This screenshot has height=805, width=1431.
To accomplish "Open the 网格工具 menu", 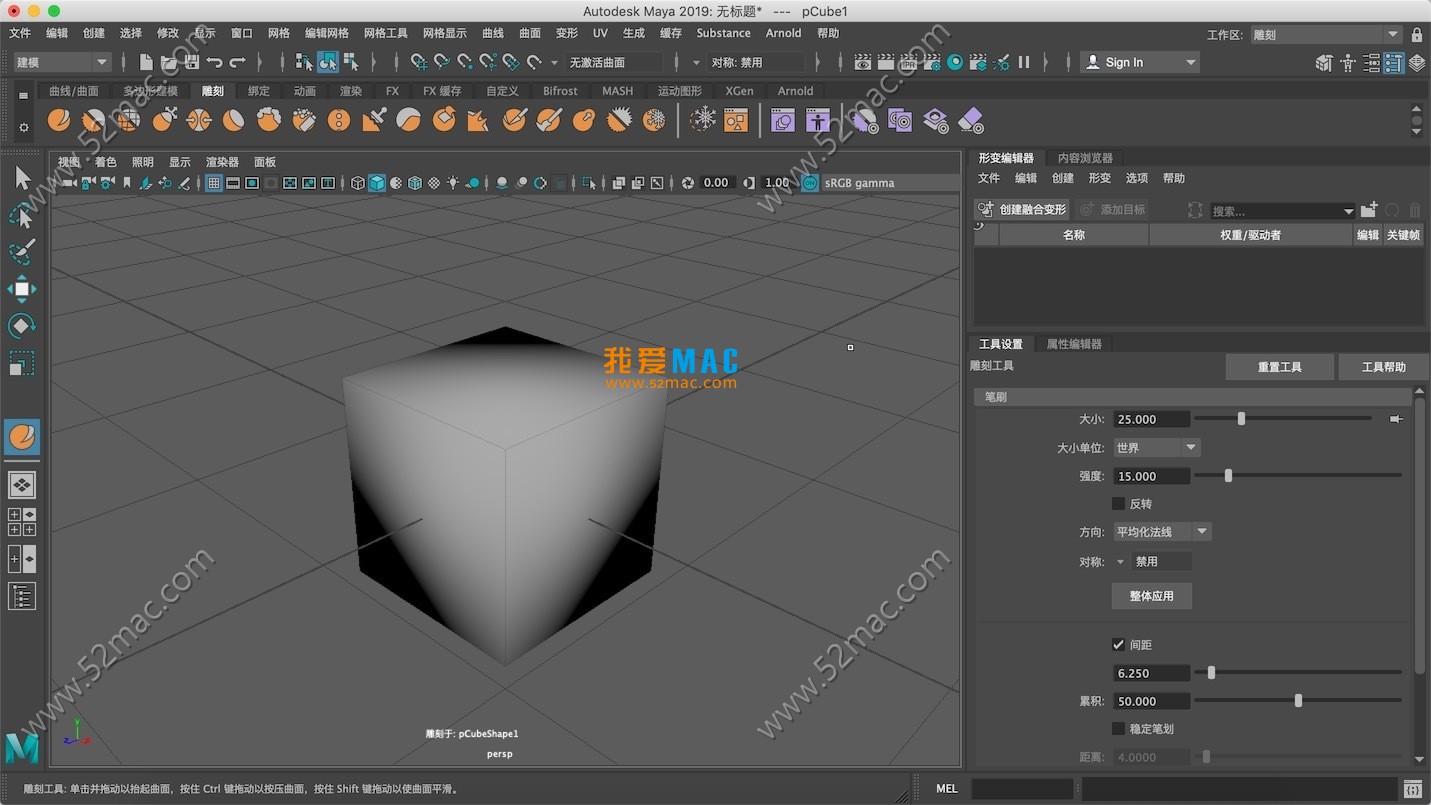I will [x=386, y=33].
